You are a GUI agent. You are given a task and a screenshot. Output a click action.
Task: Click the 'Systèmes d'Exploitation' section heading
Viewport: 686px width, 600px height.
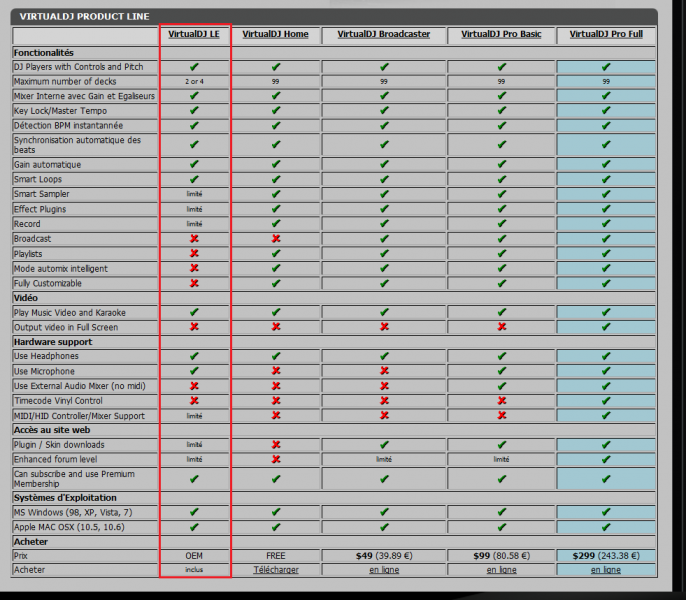coord(65,498)
